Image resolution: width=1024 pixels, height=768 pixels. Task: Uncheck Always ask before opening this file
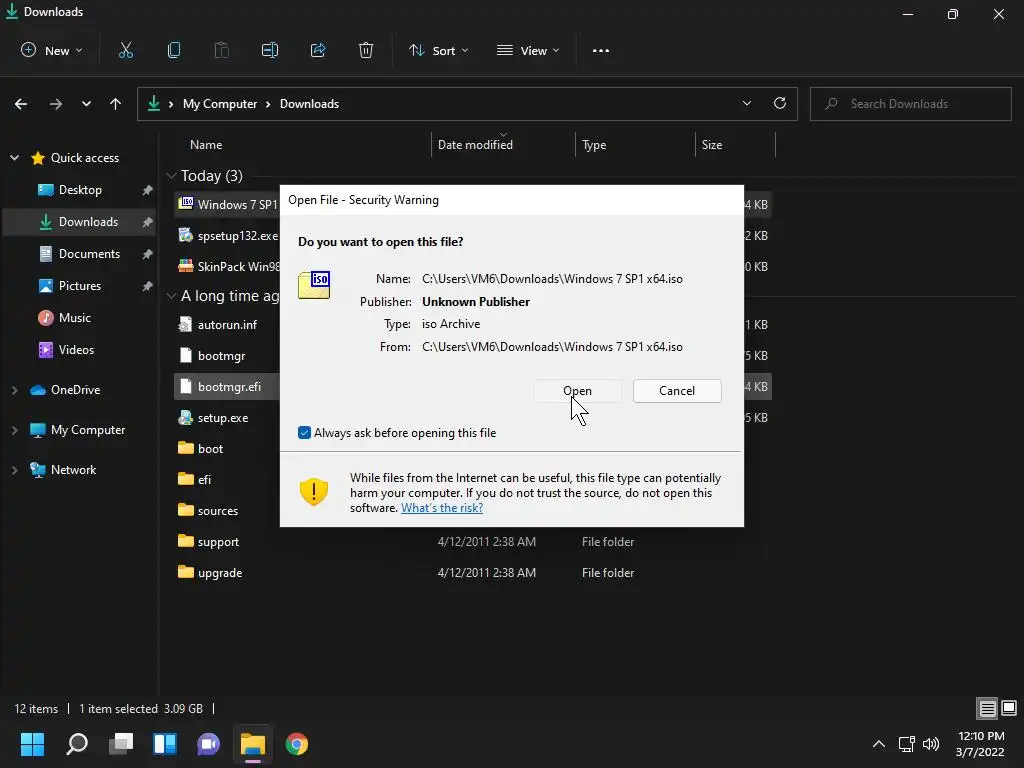pyautogui.click(x=304, y=432)
